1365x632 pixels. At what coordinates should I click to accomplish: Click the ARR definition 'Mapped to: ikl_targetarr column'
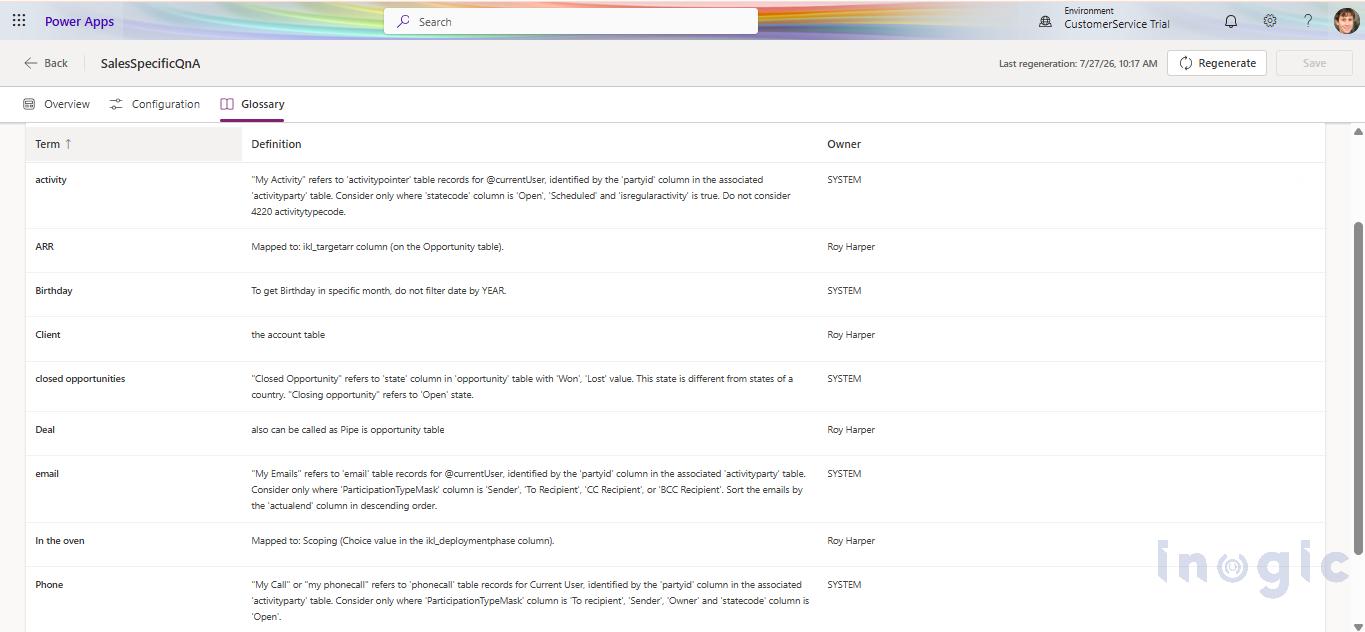click(377, 247)
